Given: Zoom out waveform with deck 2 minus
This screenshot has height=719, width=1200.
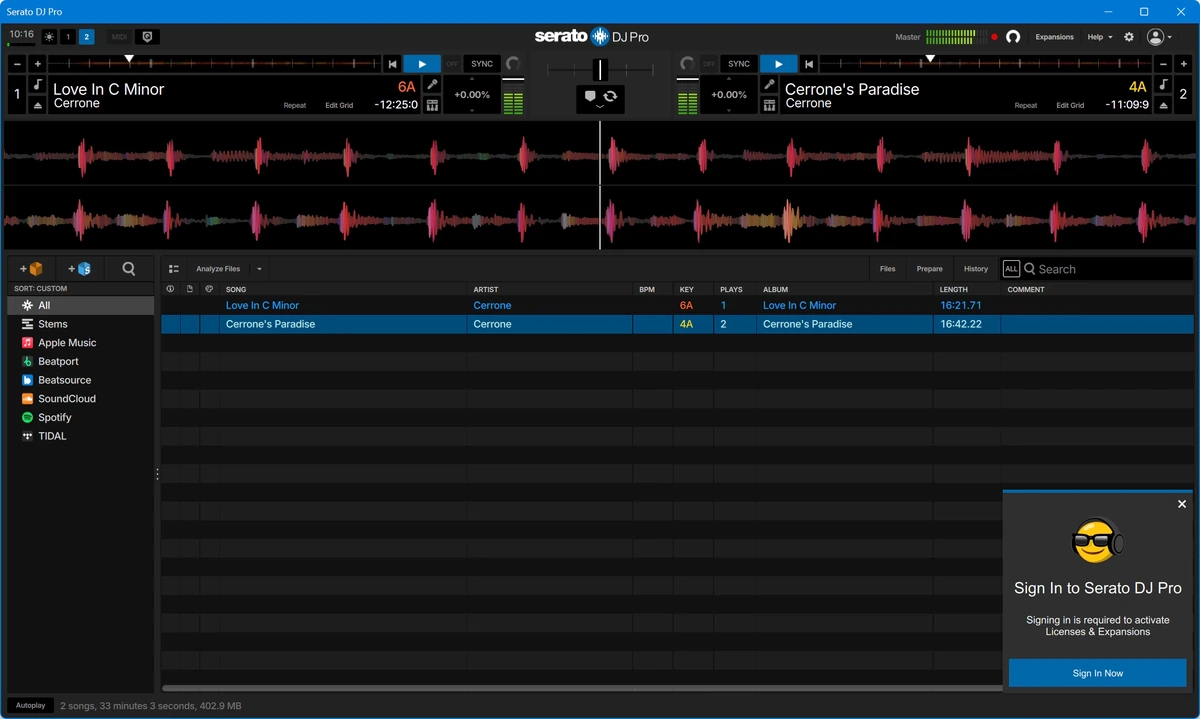Looking at the screenshot, I should tap(1163, 64).
